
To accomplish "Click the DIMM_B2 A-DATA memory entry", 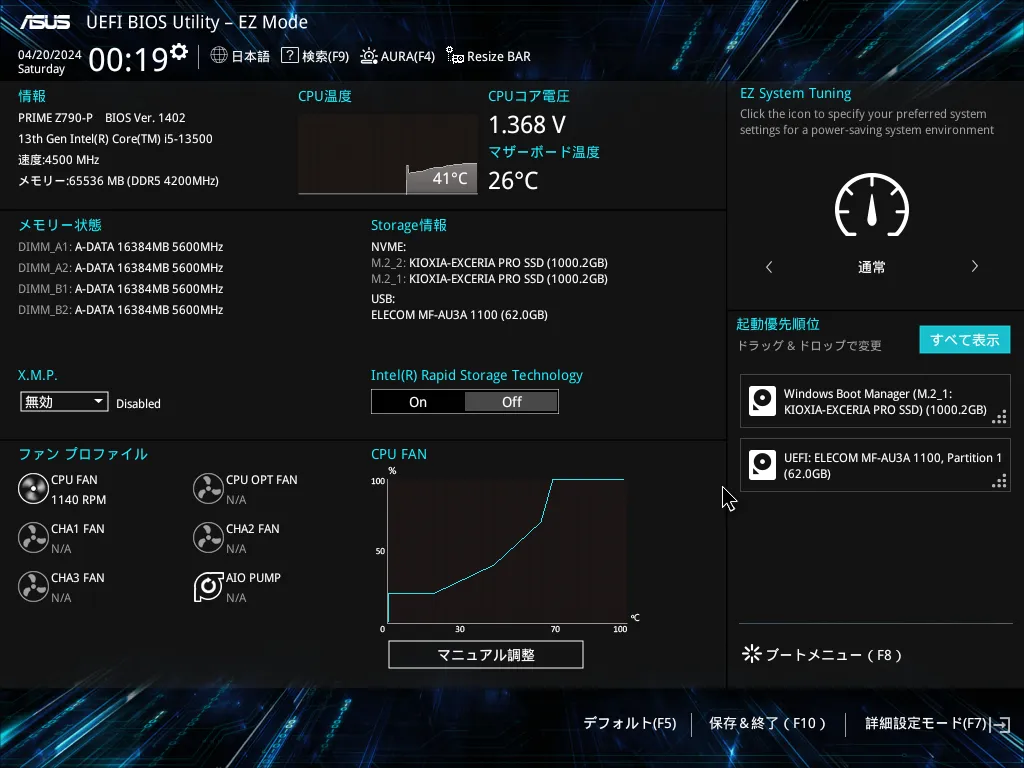I will click(x=121, y=310).
